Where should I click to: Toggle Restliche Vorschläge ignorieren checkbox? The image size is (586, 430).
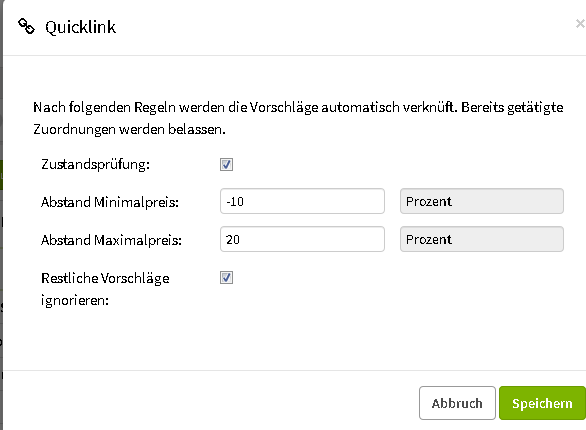click(x=226, y=278)
